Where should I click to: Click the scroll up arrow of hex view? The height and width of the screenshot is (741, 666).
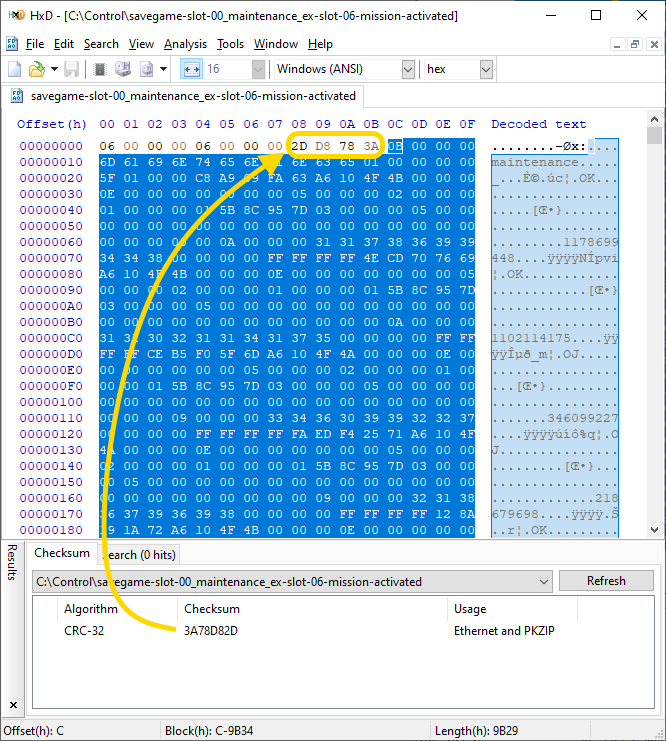(x=655, y=119)
